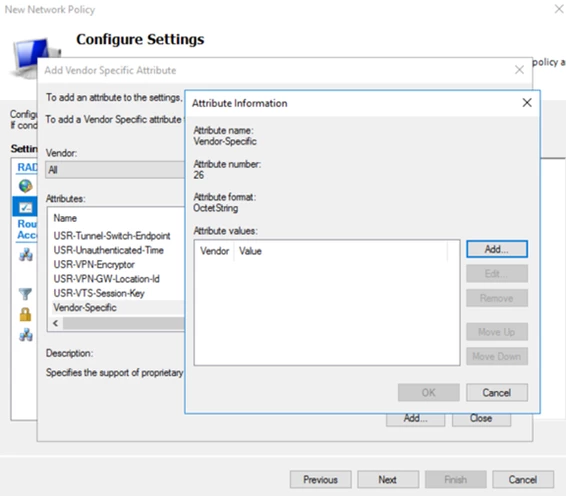Click the Name column header in Attributes list

pyautogui.click(x=65, y=218)
